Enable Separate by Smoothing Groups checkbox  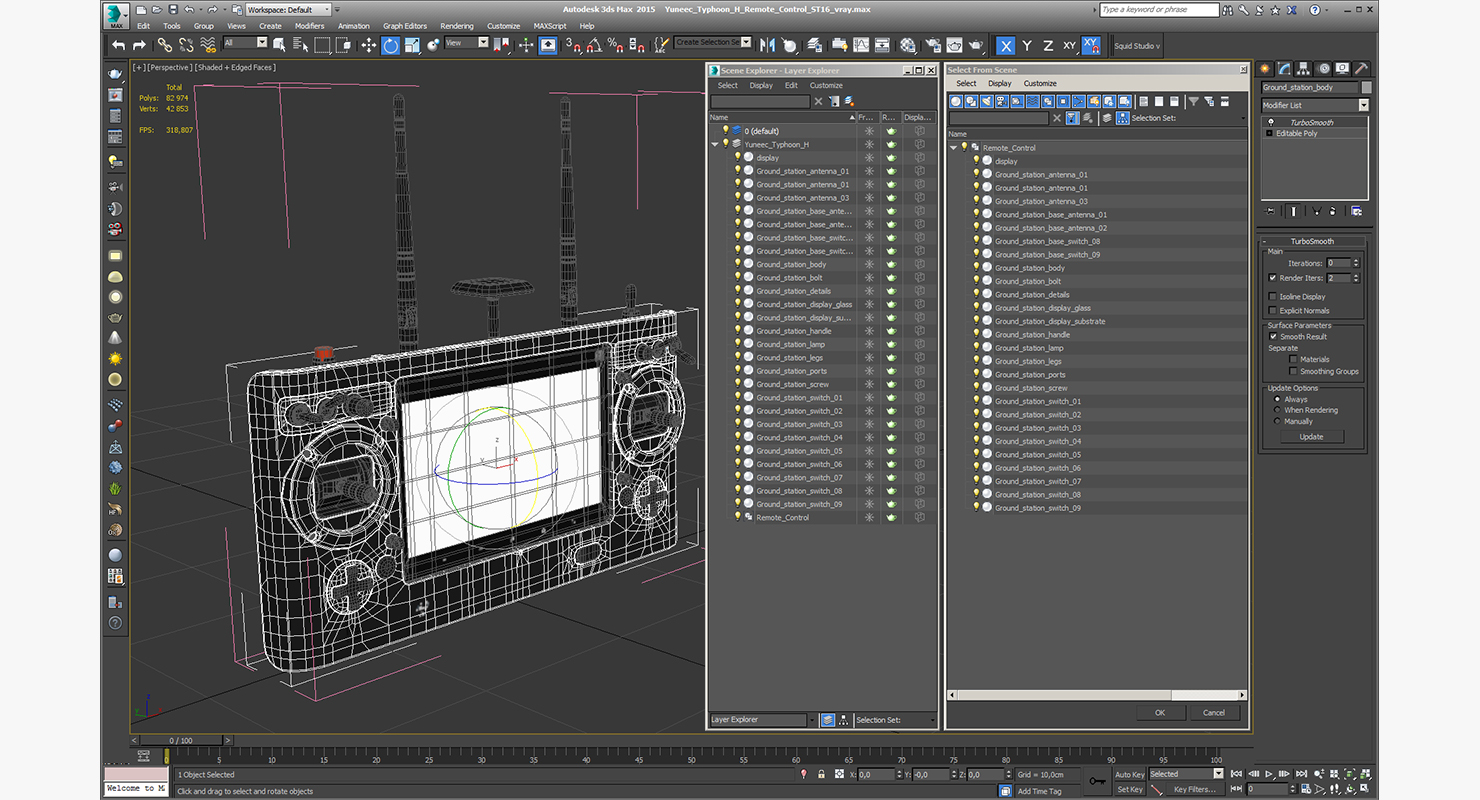coord(1293,371)
